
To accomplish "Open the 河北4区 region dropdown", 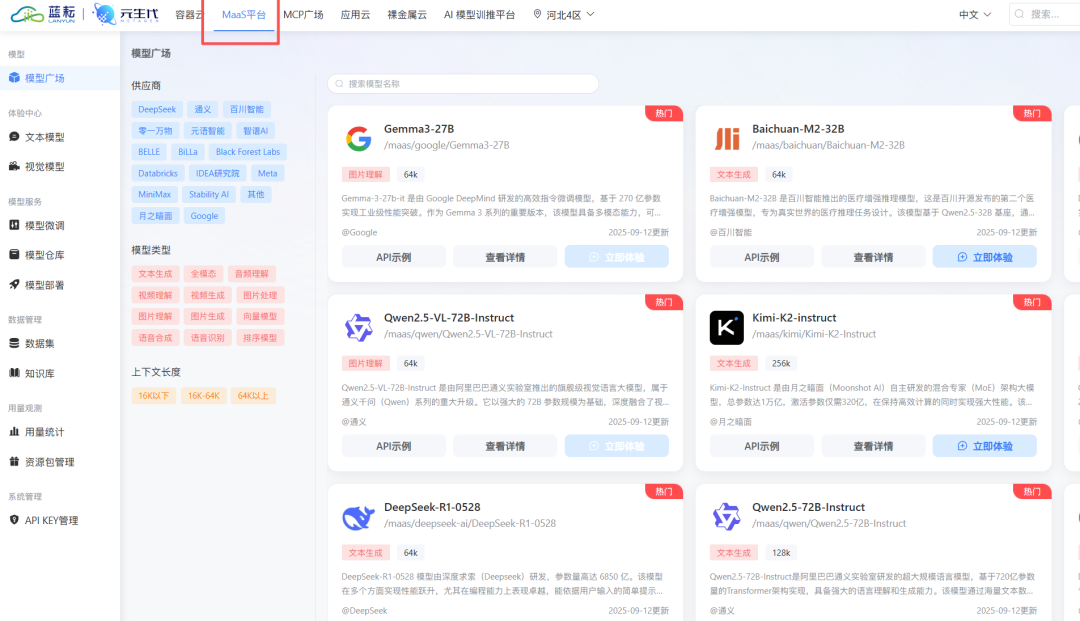I will point(564,14).
